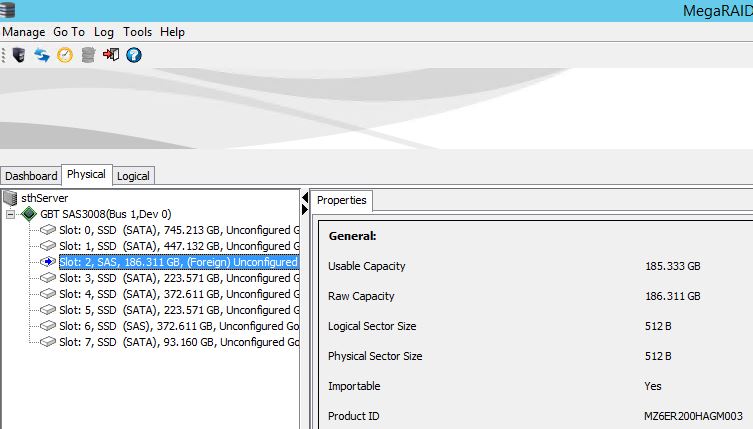This screenshot has height=429, width=753.
Task: Click the server shield toolbar icon
Action: pos(19,55)
